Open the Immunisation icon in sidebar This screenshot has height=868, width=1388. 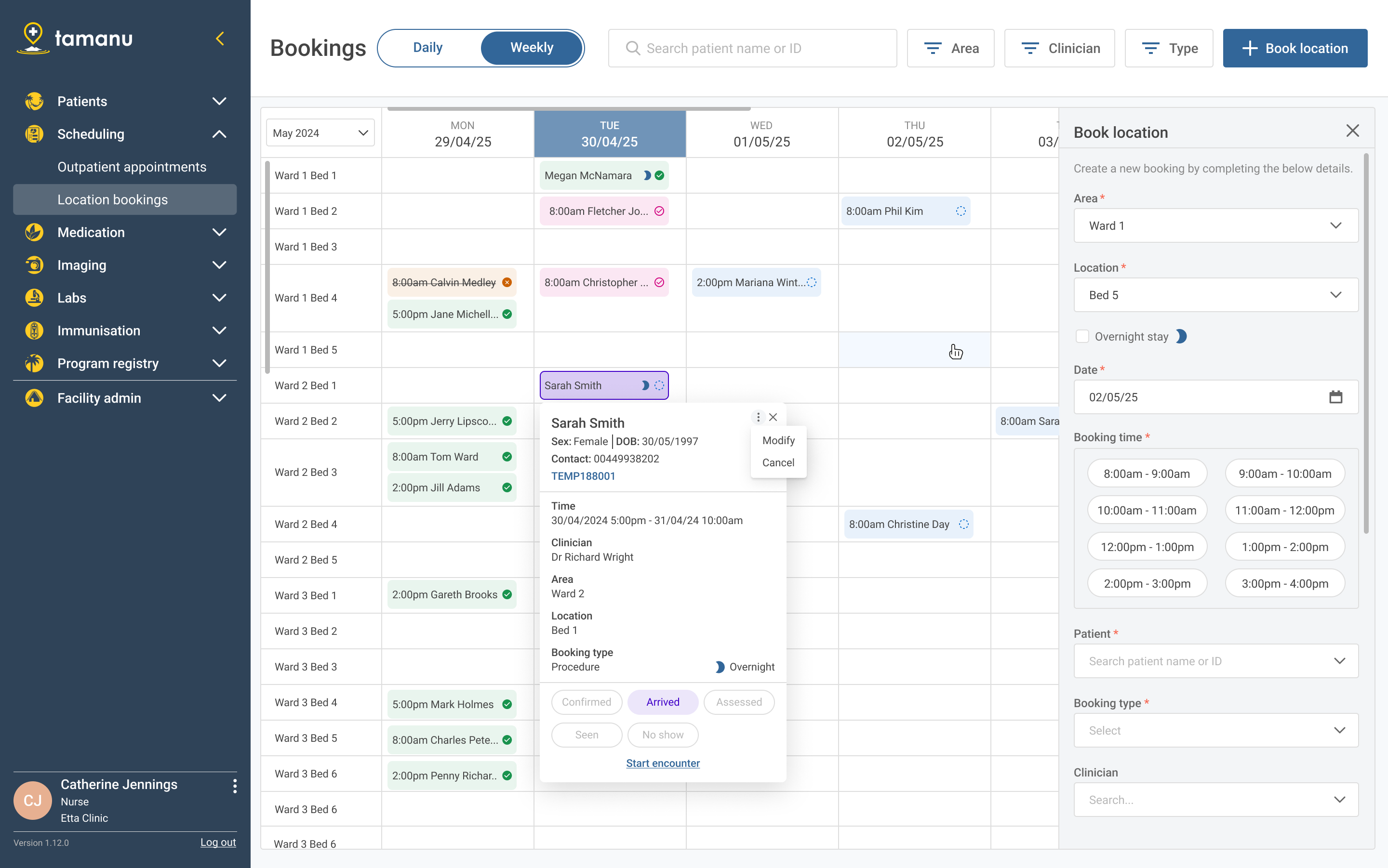(x=34, y=330)
